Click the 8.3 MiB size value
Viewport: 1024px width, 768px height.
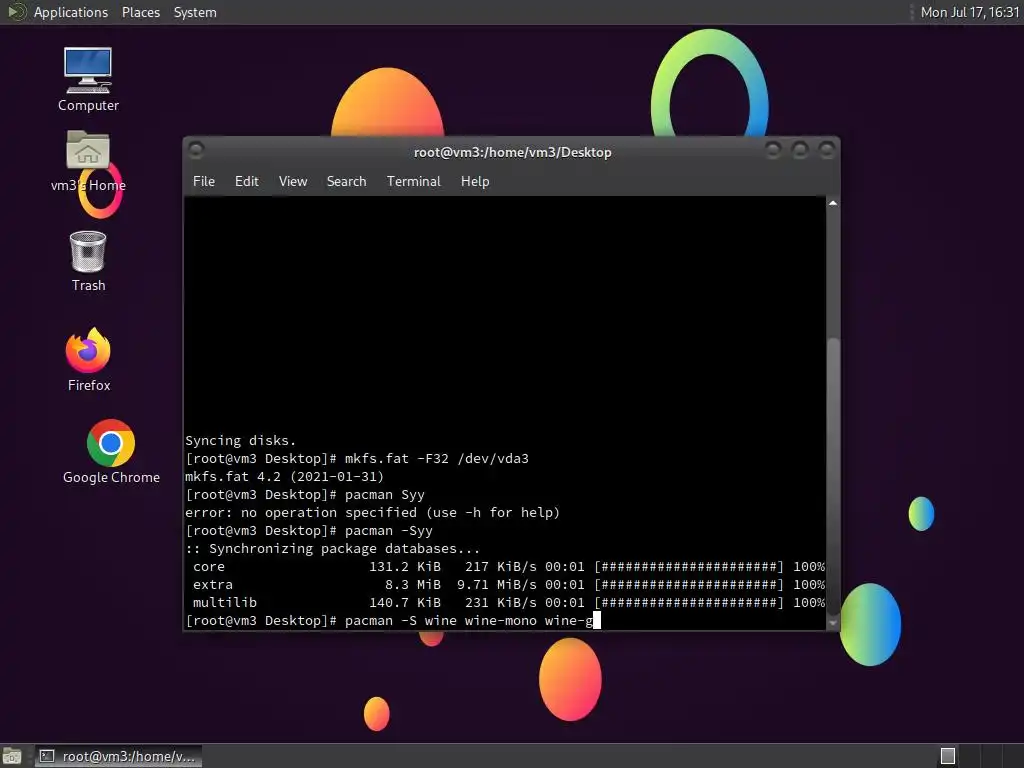(413, 584)
